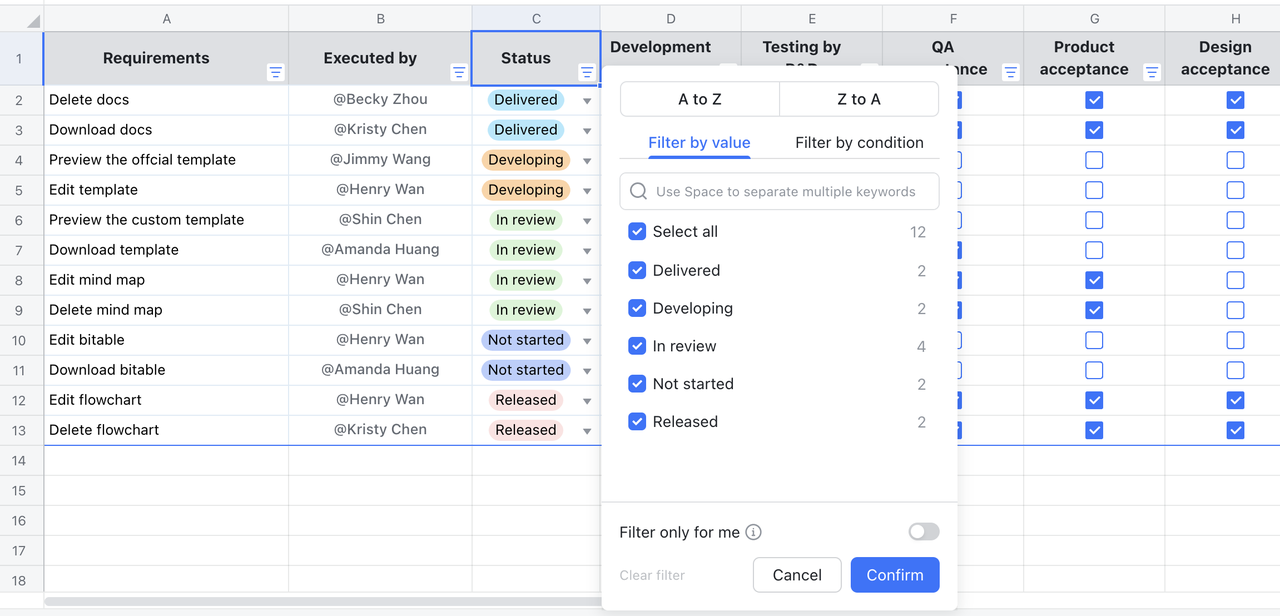Screen dimensions: 1280x616
Task: Switch to Filter by condition tab
Action: click(x=859, y=142)
